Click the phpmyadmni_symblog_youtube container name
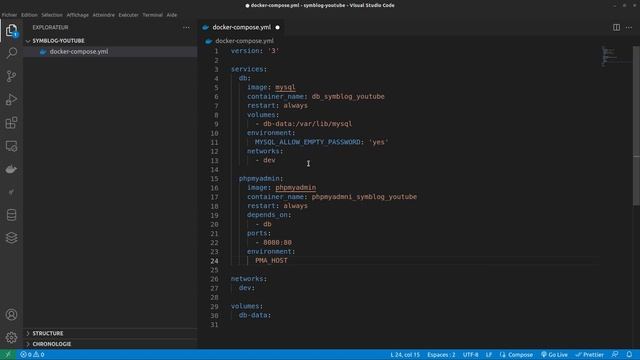 364,197
